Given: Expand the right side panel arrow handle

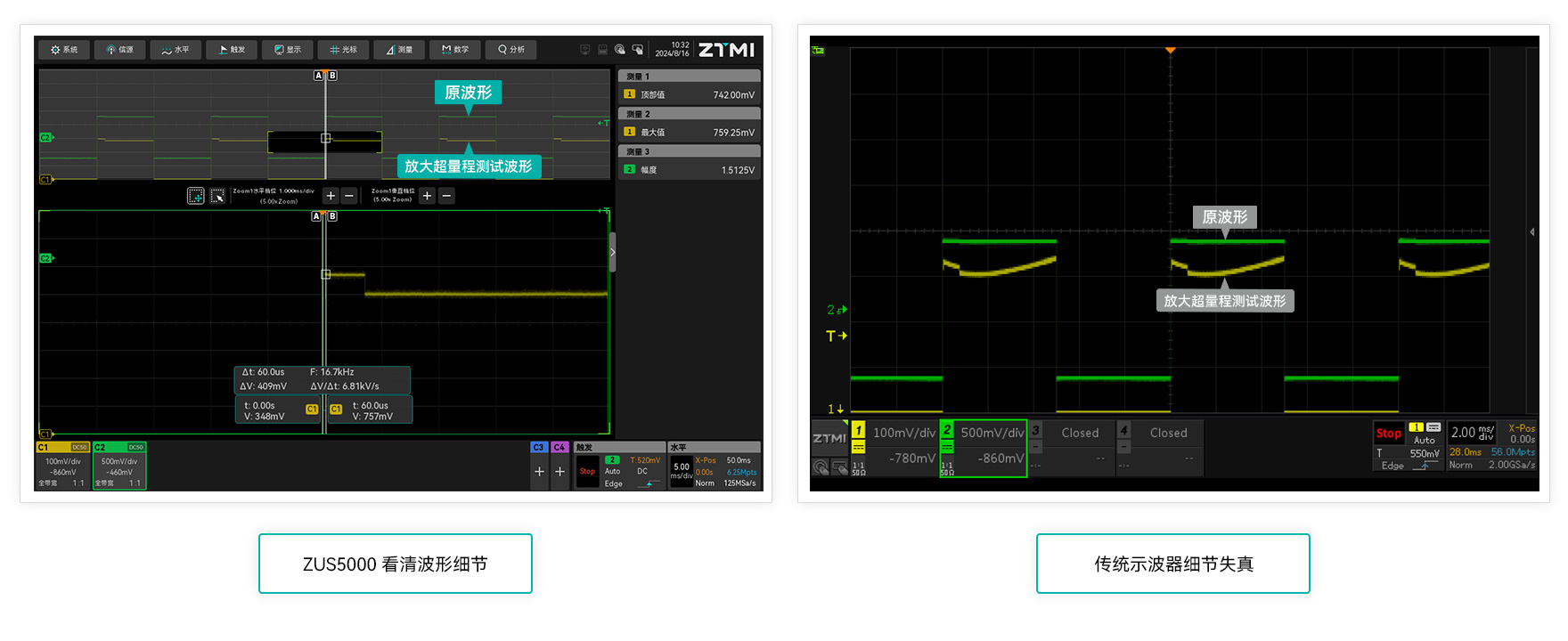Looking at the screenshot, I should (x=612, y=253).
